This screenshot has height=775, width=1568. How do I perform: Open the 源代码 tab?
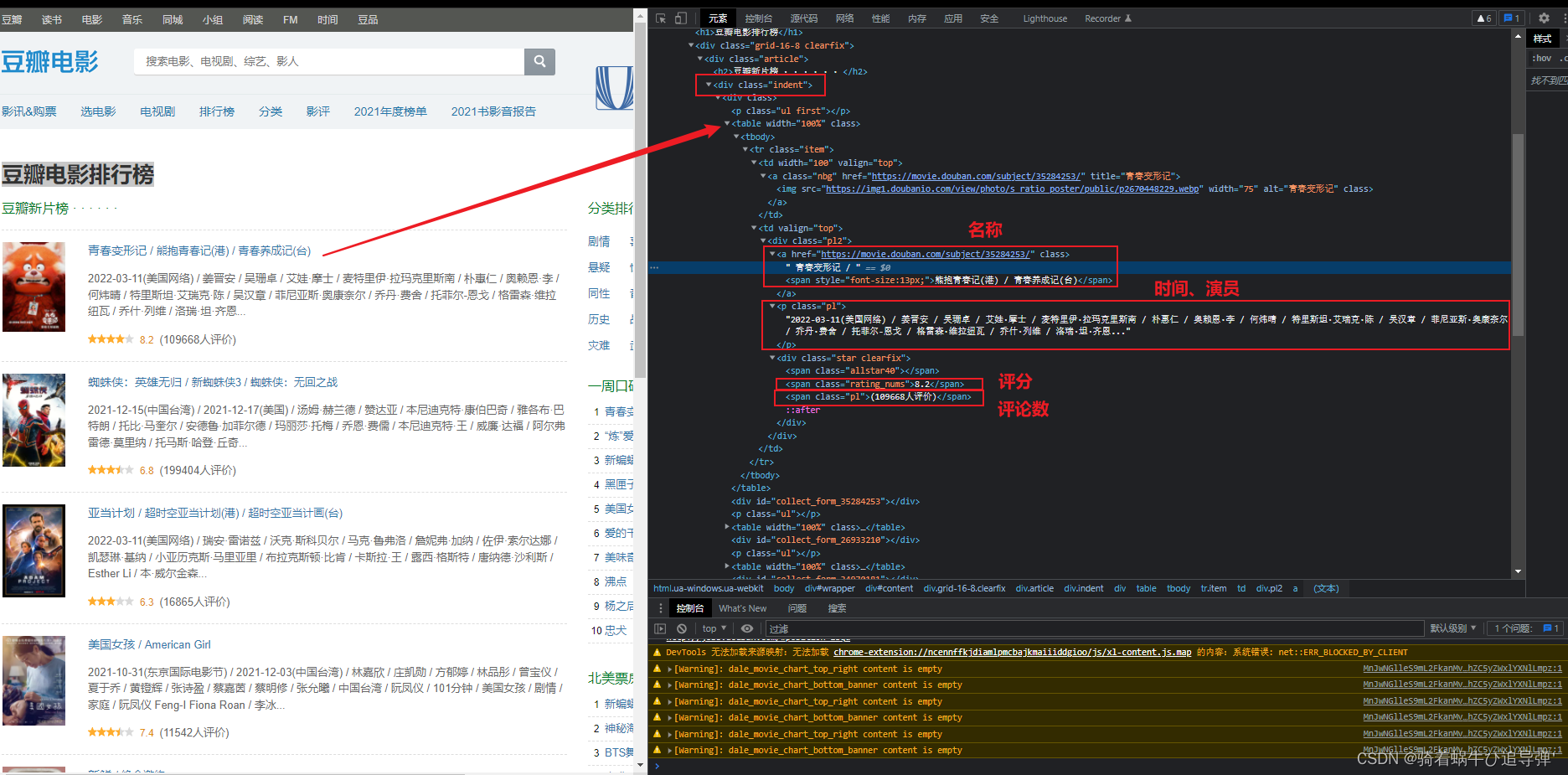pyautogui.click(x=804, y=18)
